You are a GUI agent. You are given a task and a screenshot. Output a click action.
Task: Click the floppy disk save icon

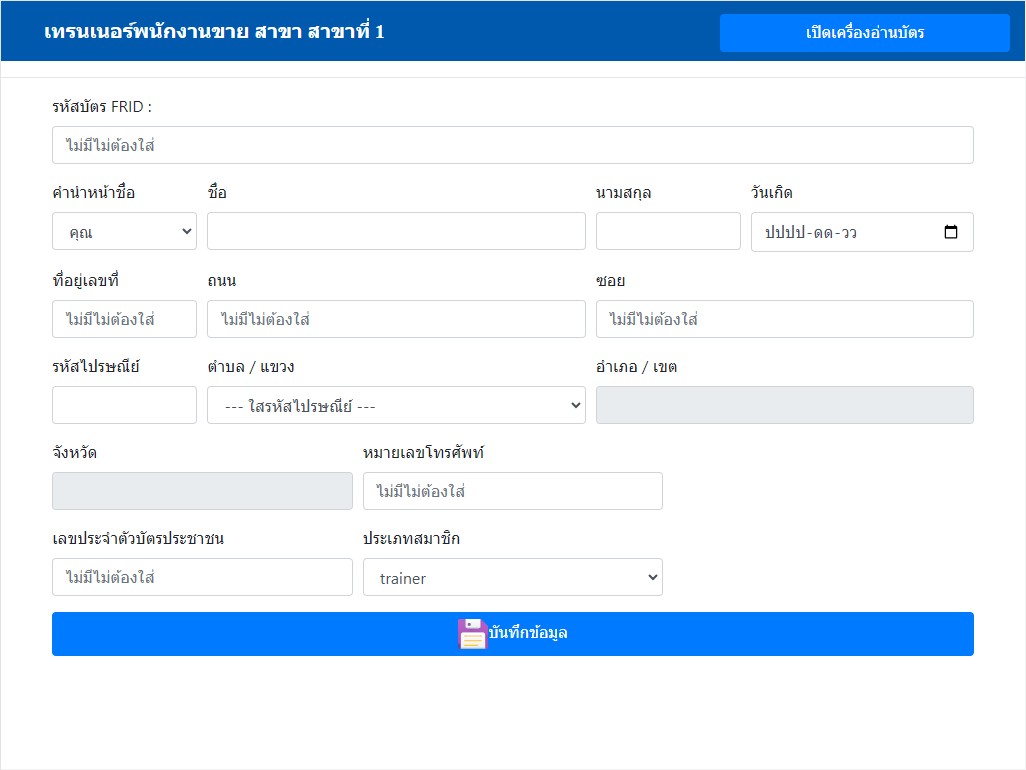pos(472,634)
